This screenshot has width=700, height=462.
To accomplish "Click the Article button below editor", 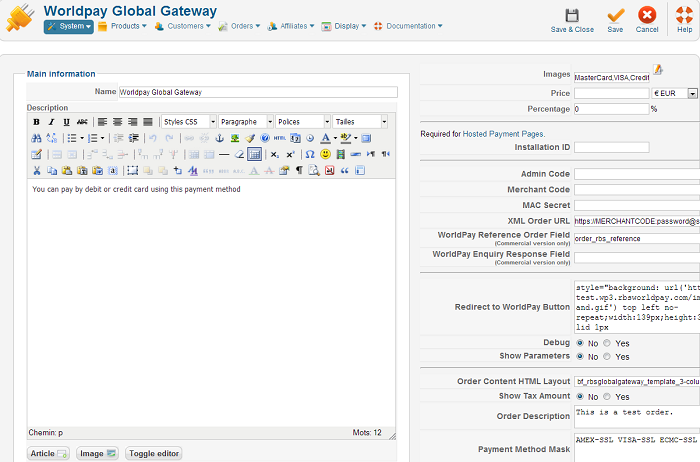I will [48, 454].
